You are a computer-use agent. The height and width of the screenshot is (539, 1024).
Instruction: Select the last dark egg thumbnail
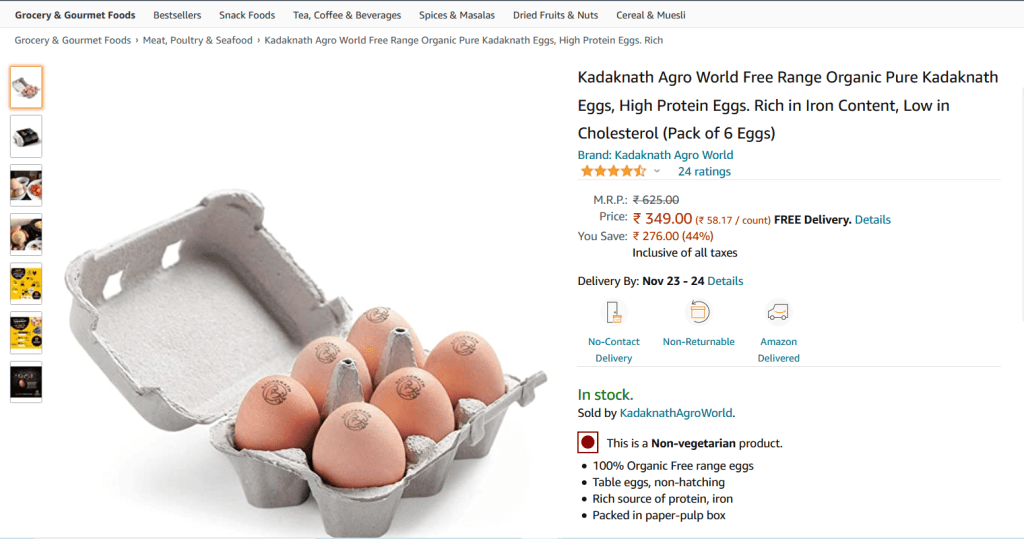26,382
